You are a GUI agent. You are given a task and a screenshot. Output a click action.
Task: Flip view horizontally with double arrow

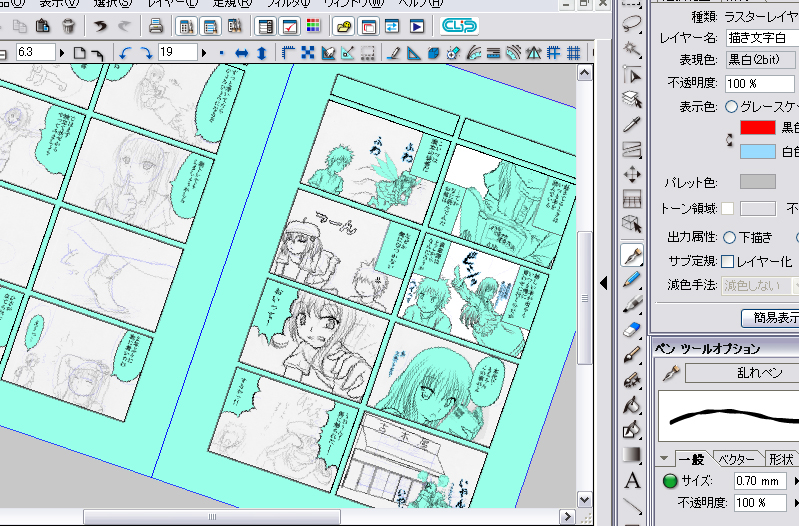click(241, 52)
